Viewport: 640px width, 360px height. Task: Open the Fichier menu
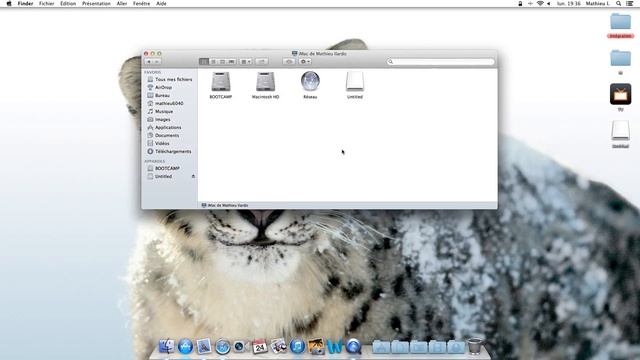[x=47, y=3]
